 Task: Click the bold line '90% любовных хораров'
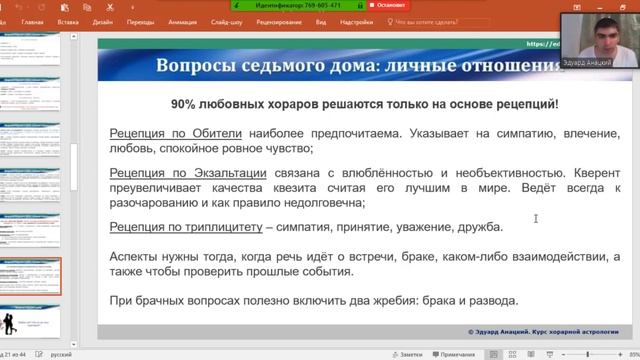(x=364, y=104)
